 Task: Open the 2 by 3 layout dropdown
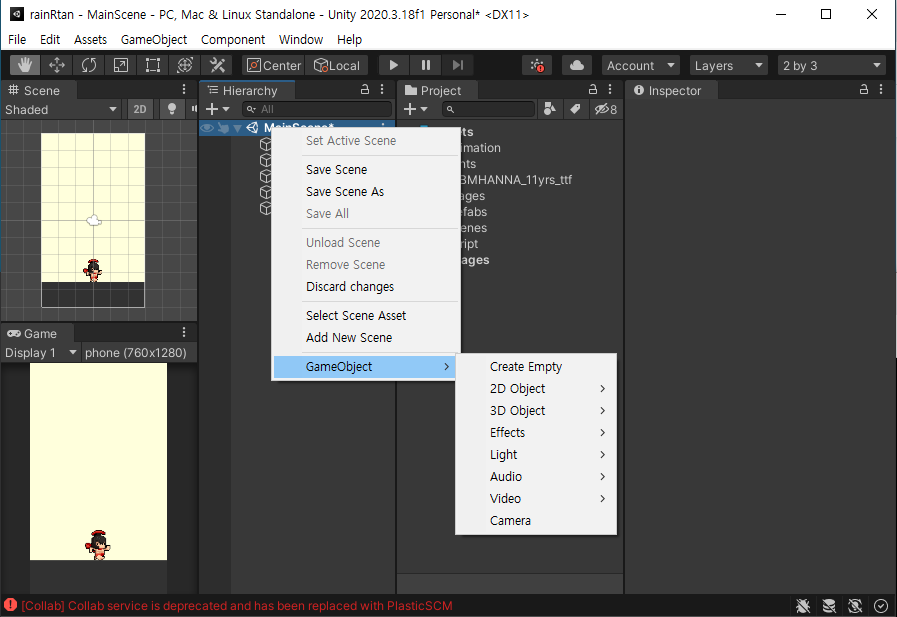(831, 65)
